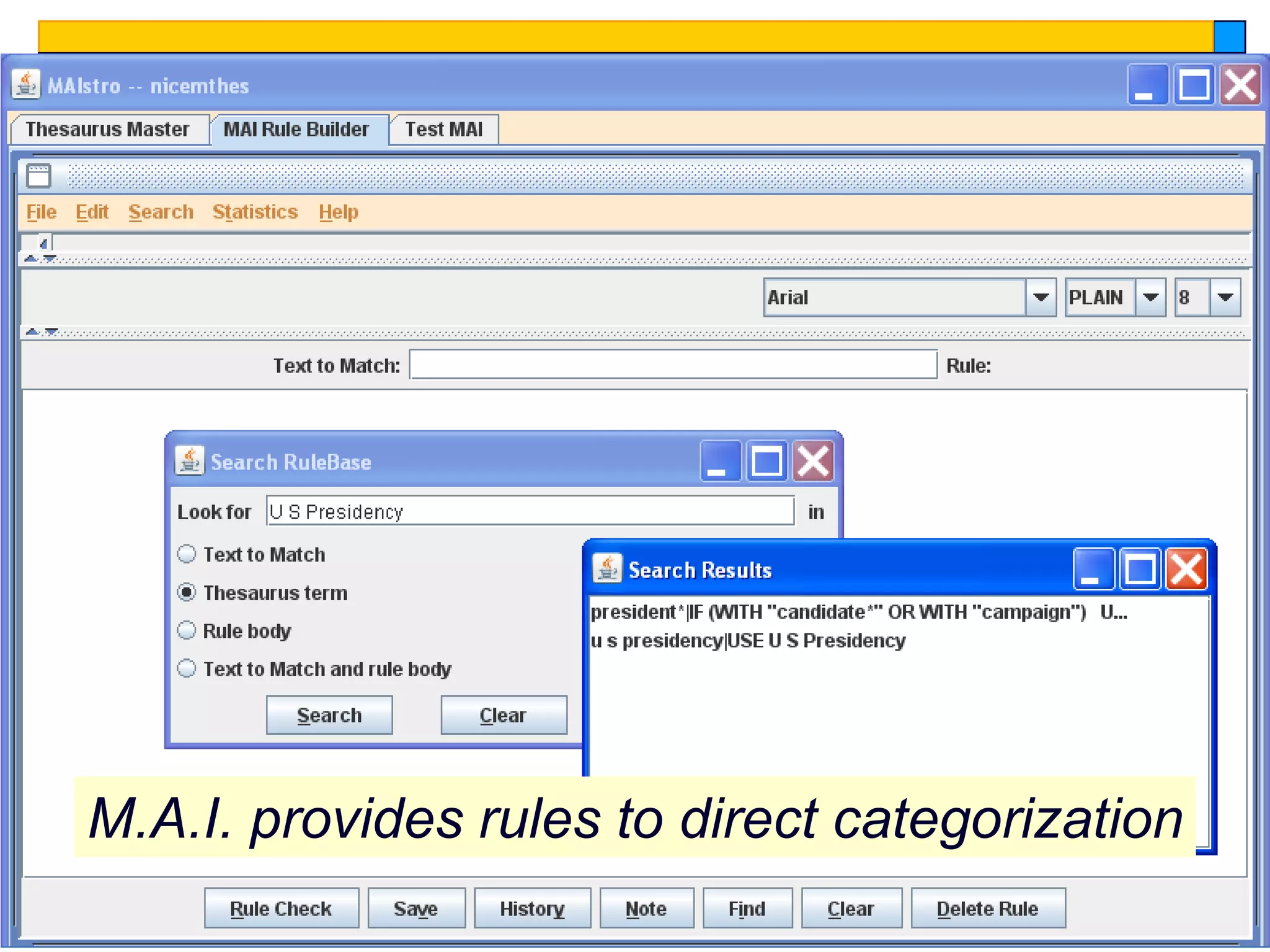The width and height of the screenshot is (1270, 952).
Task: Click collapse arrows below the font row
Action: pyautogui.click(x=42, y=332)
